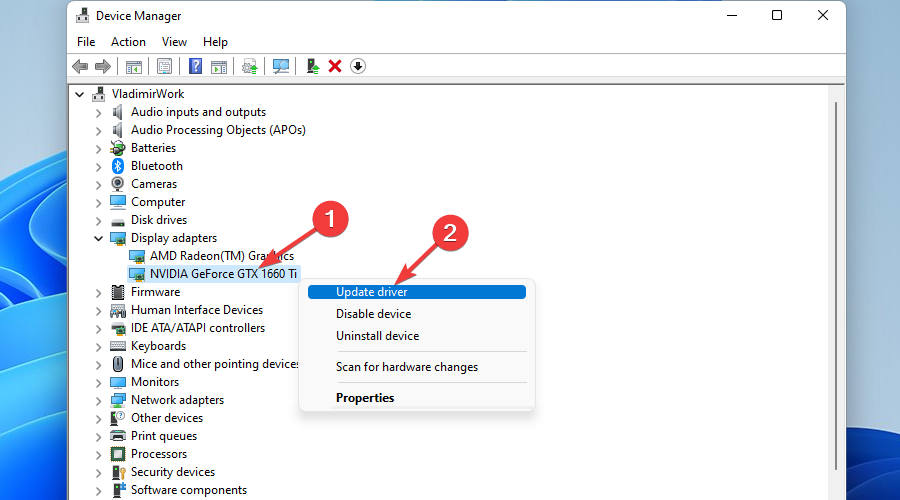Image resolution: width=900 pixels, height=500 pixels.
Task: Toggle the console tree pane icon
Action: 134,67
